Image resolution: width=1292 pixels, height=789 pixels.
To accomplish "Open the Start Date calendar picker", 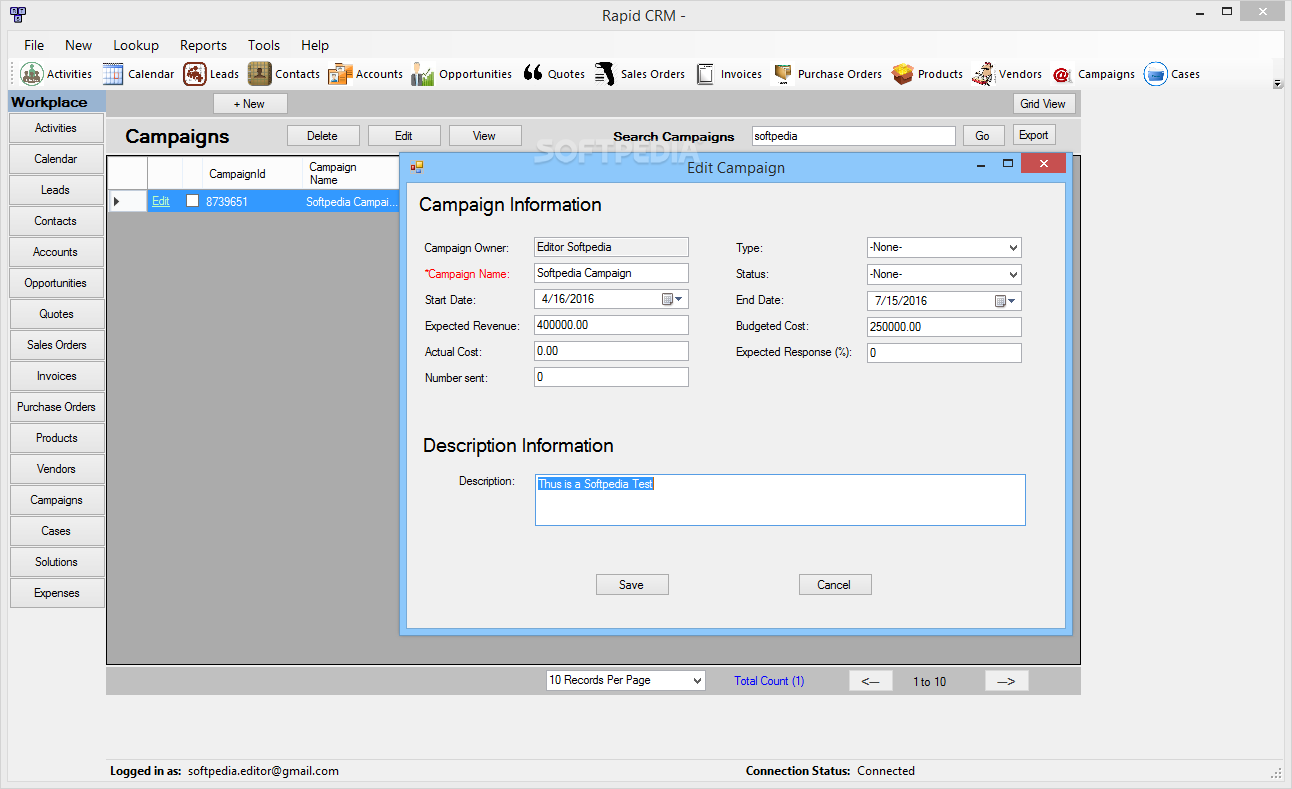I will 673,299.
